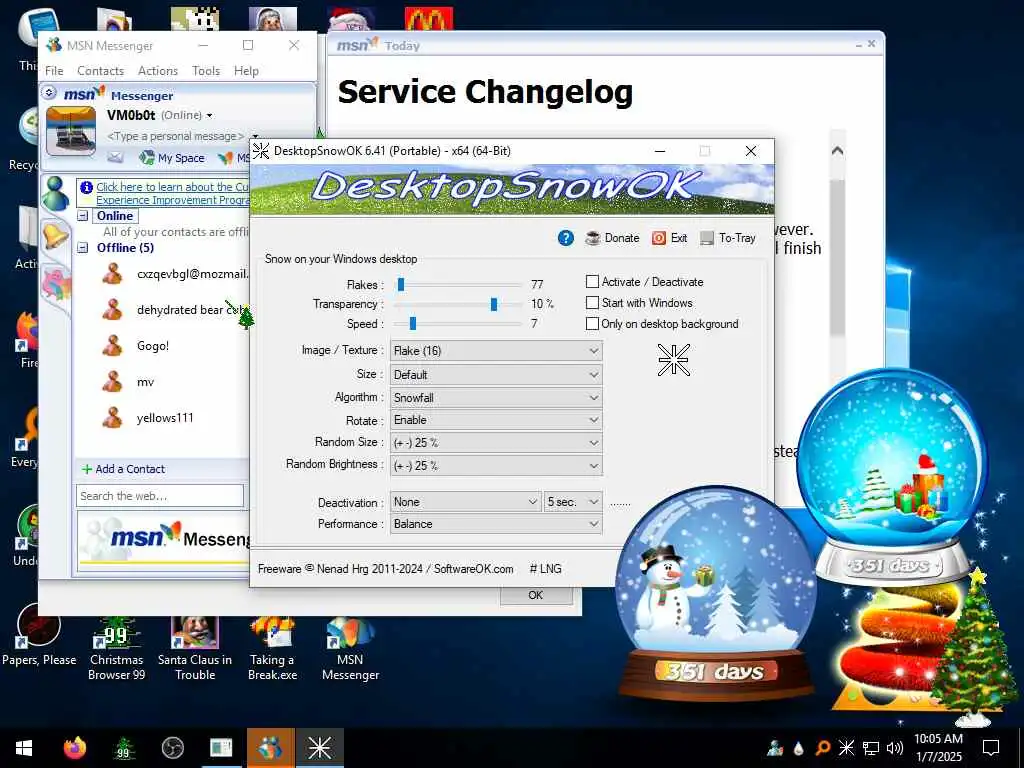Click the Add a Contact link
1024x768 pixels.
(x=130, y=469)
